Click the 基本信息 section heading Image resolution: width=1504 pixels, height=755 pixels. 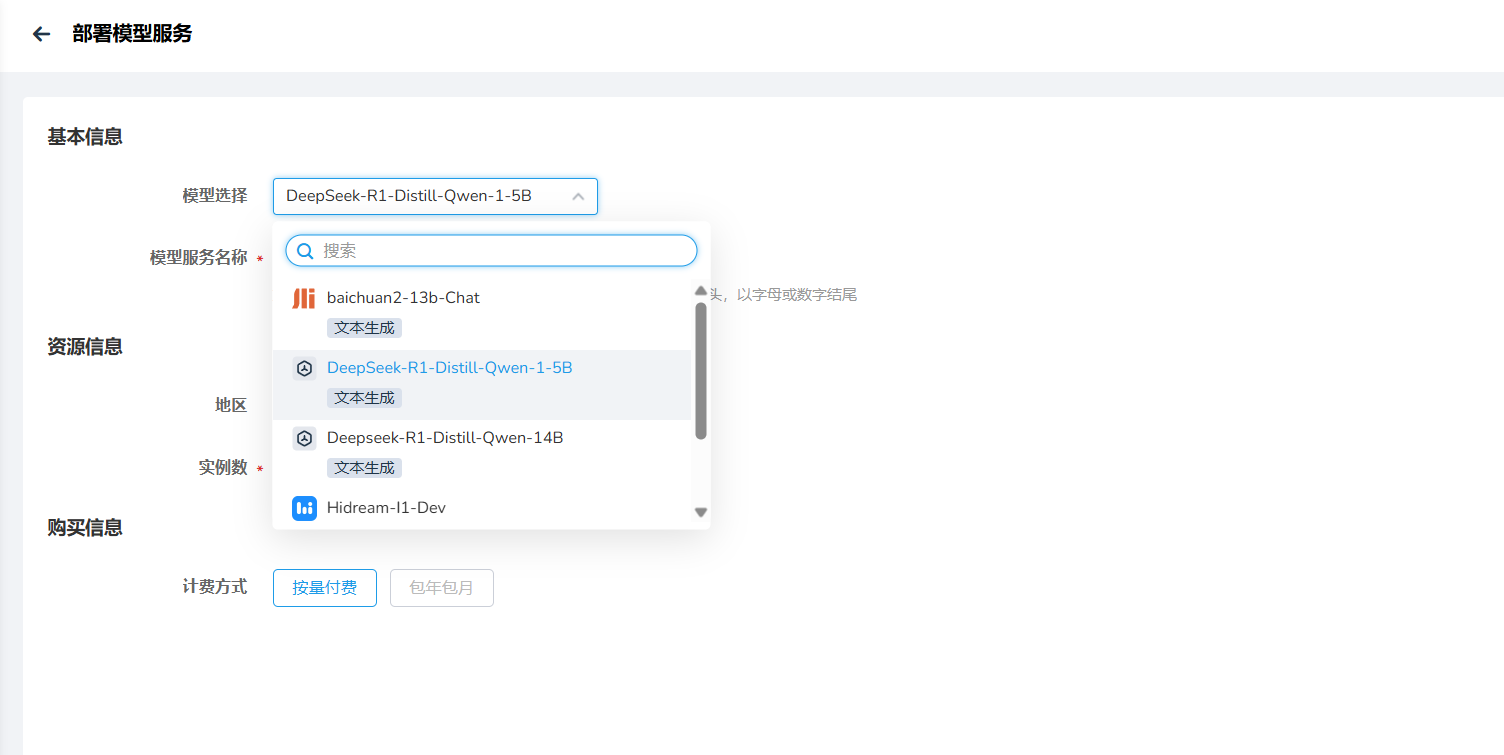tap(85, 137)
